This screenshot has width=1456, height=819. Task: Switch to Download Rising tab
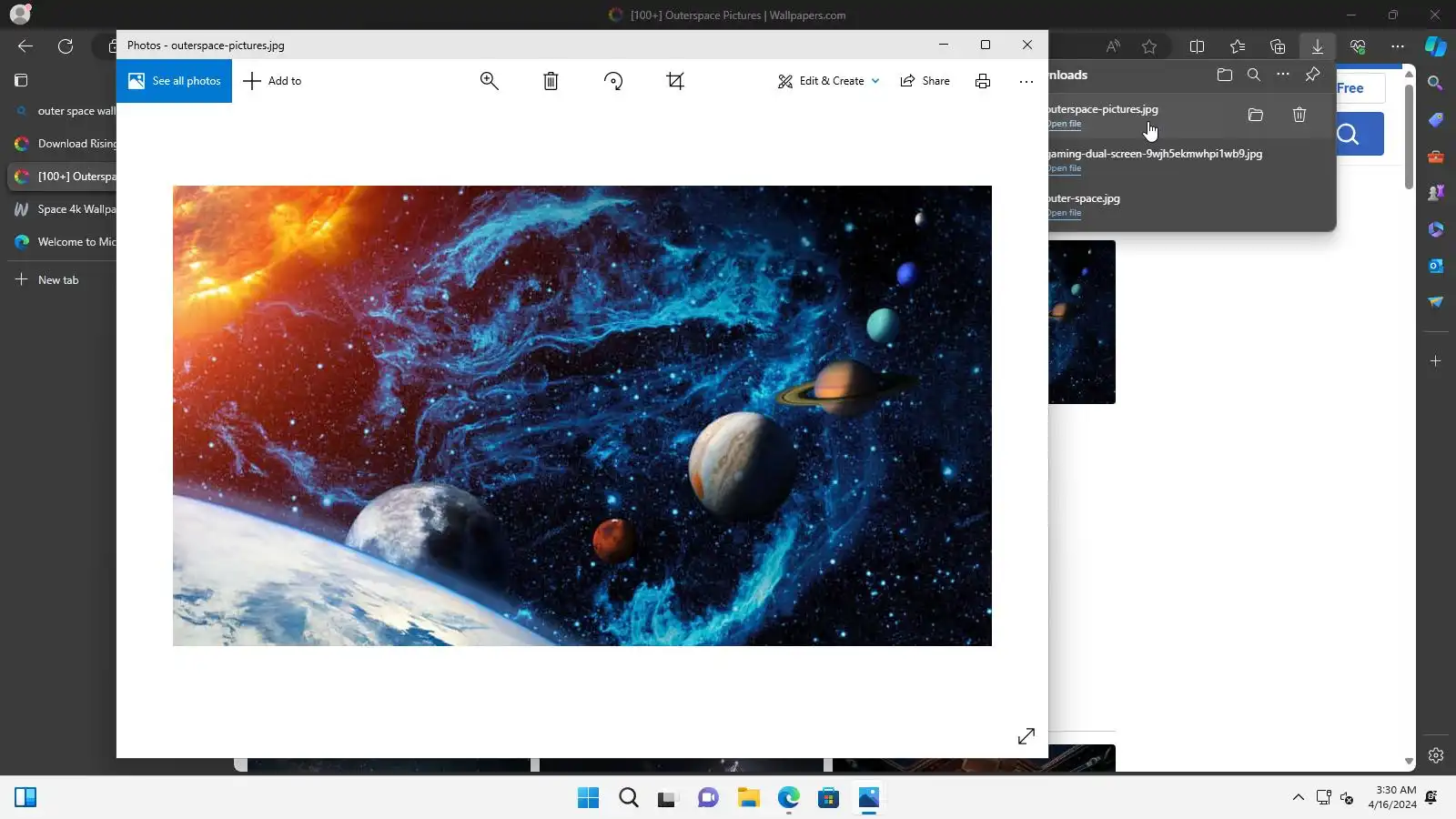(x=64, y=144)
